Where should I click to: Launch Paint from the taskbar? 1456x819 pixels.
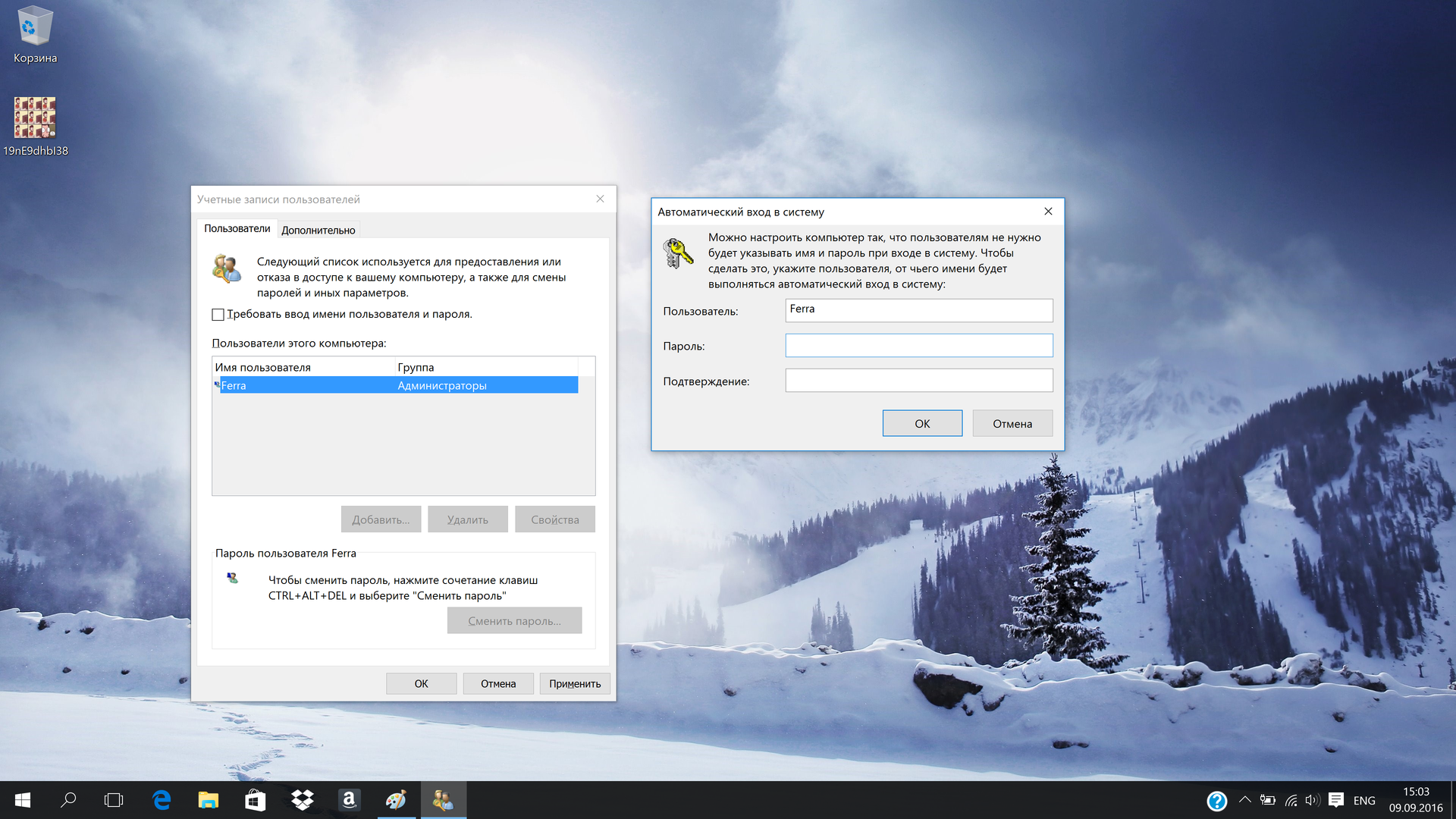[396, 799]
